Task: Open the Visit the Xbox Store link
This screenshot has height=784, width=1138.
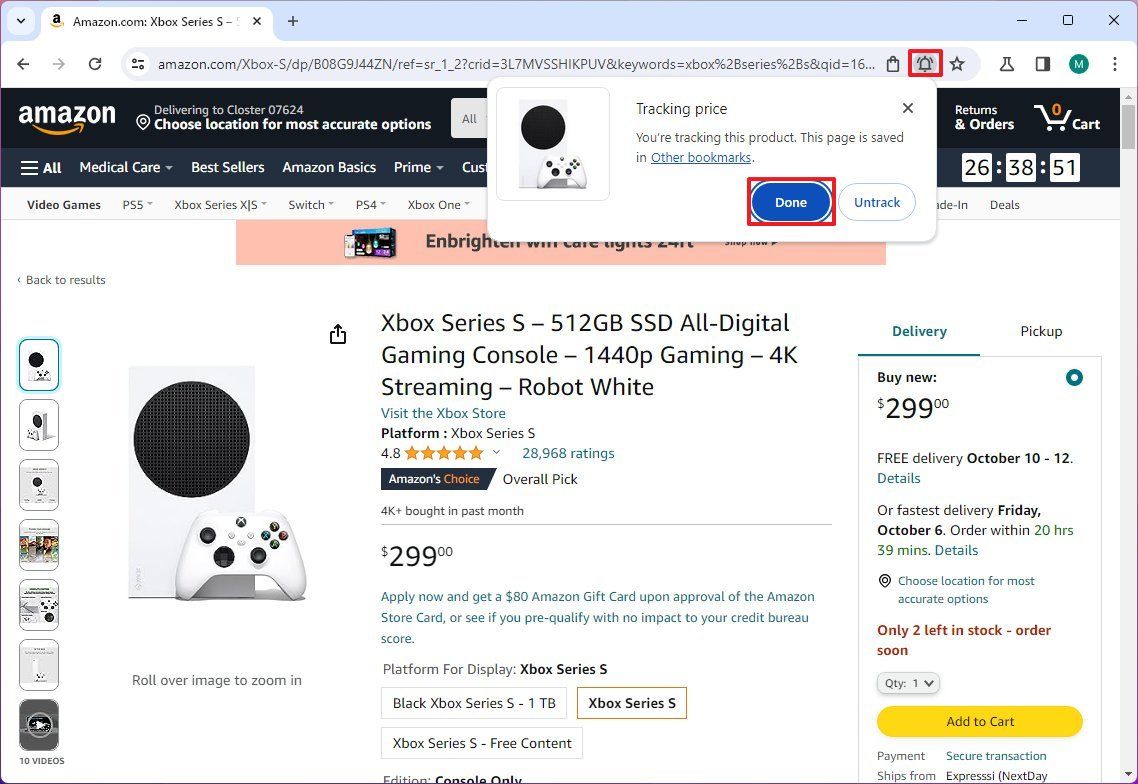Action: [x=443, y=413]
